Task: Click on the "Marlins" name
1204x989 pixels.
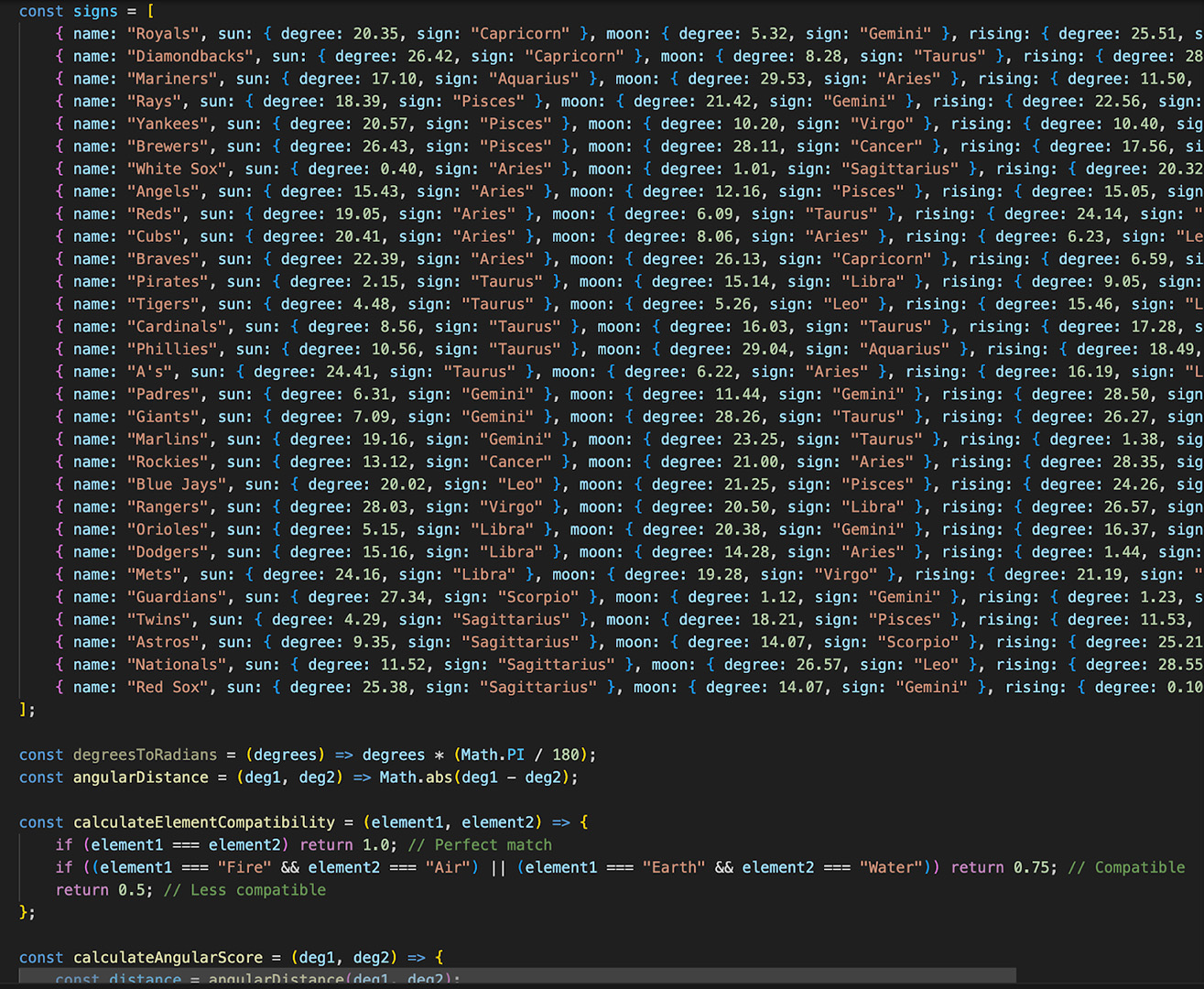Action: click(x=168, y=440)
